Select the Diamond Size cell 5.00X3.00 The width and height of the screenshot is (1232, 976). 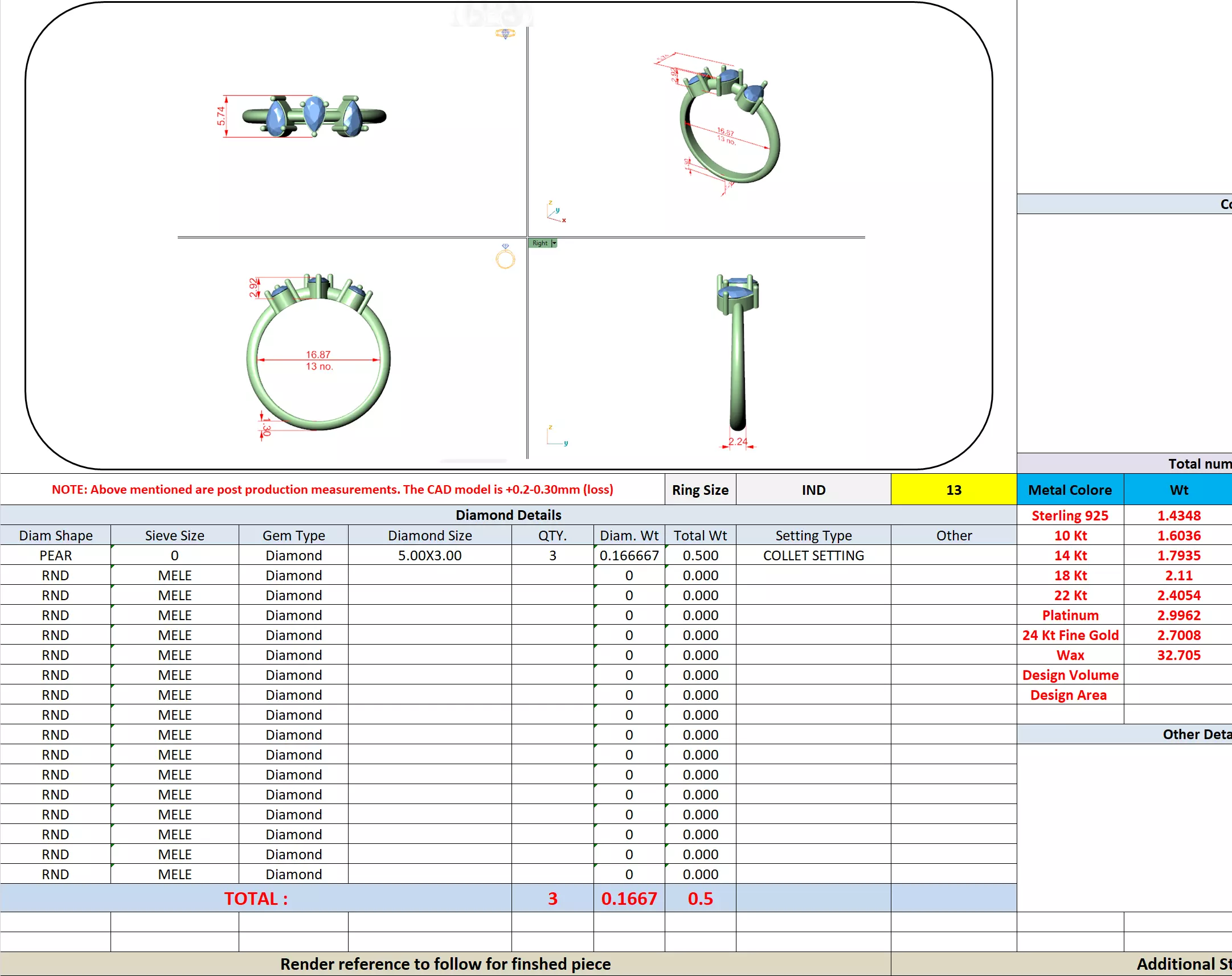[429, 555]
